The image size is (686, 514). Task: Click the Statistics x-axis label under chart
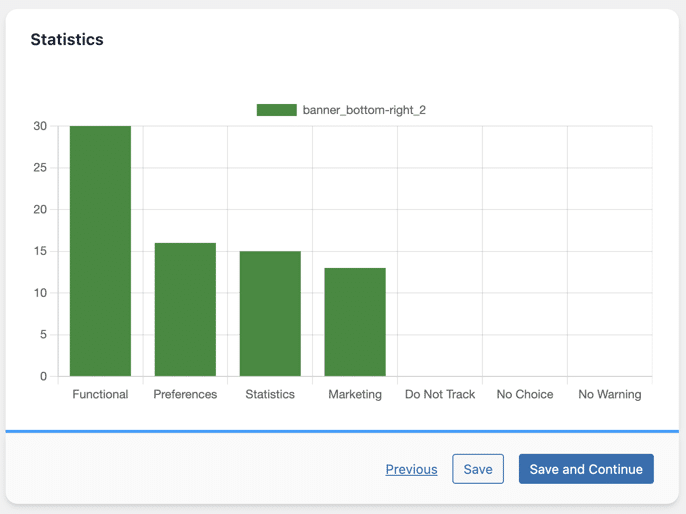pyautogui.click(x=270, y=394)
